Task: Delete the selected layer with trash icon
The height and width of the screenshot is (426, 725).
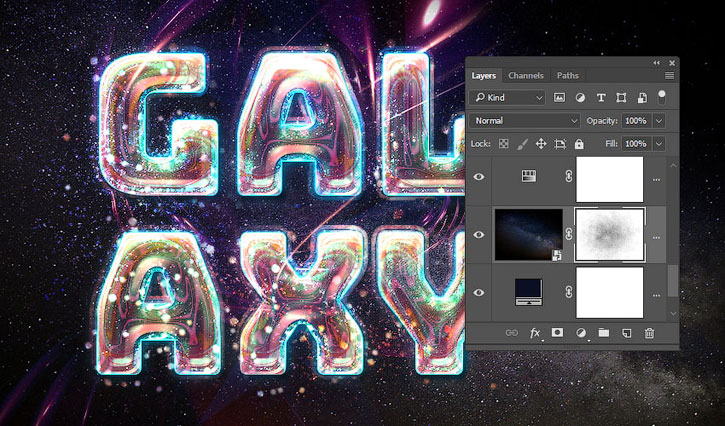Action: tap(650, 333)
